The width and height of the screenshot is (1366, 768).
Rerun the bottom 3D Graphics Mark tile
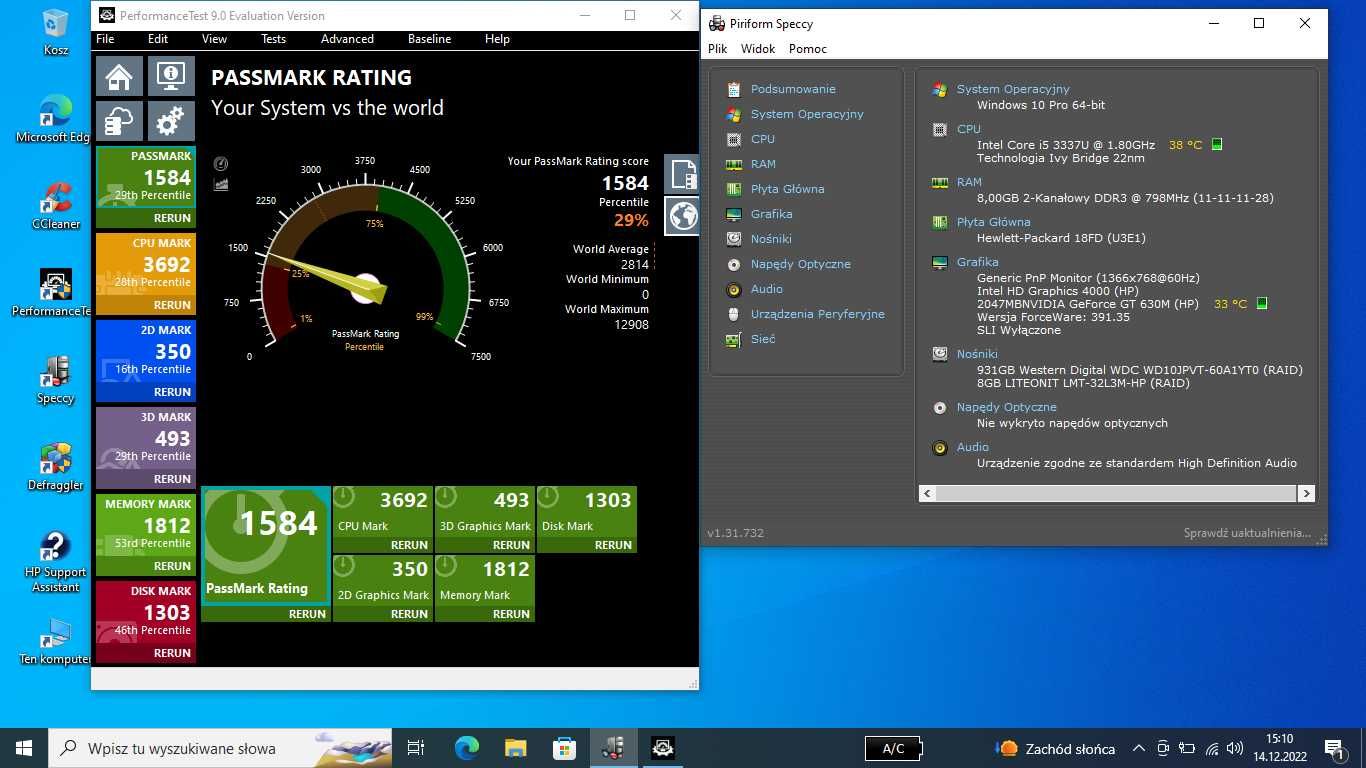(511, 545)
